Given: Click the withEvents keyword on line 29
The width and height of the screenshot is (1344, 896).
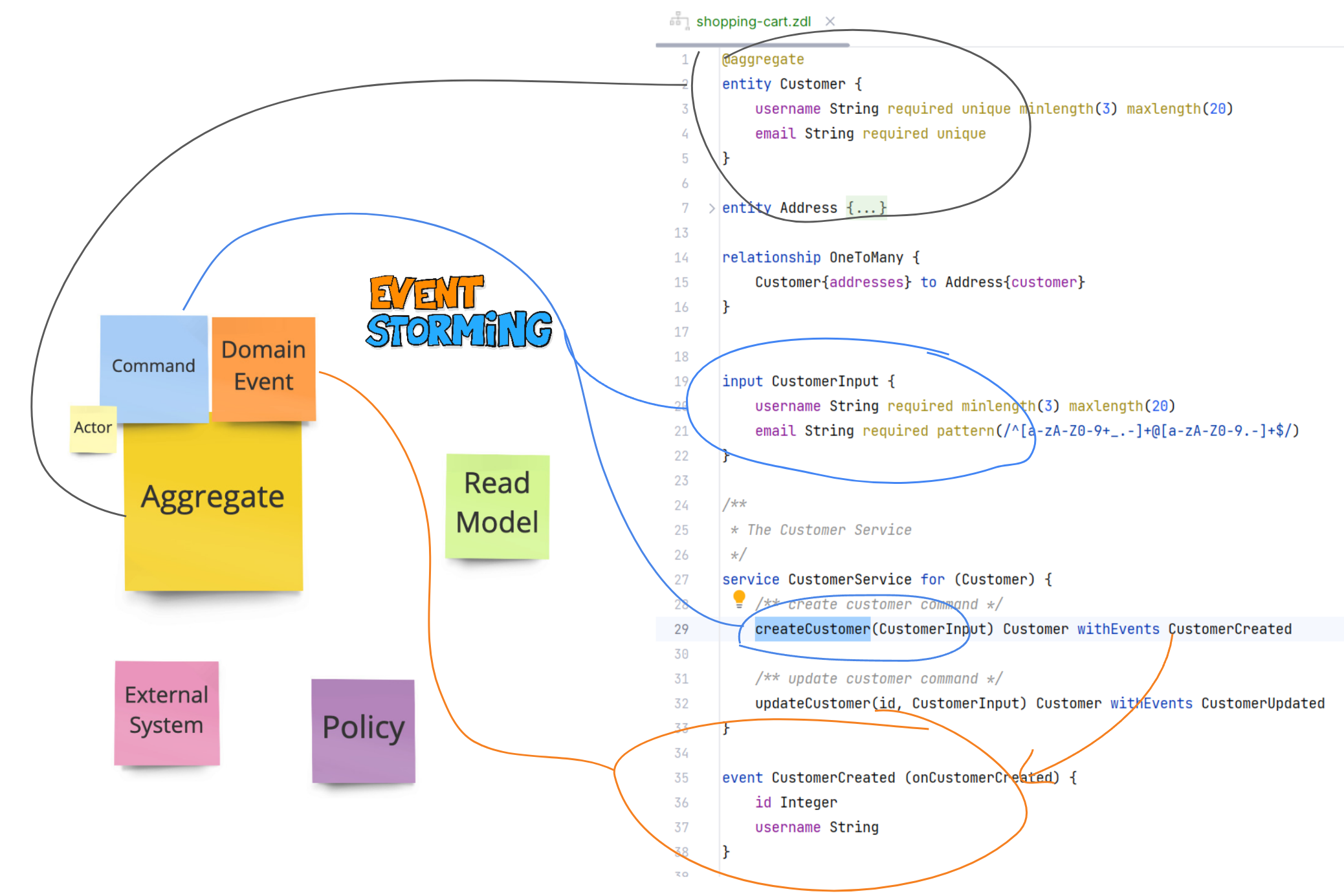Looking at the screenshot, I should click(x=1118, y=628).
